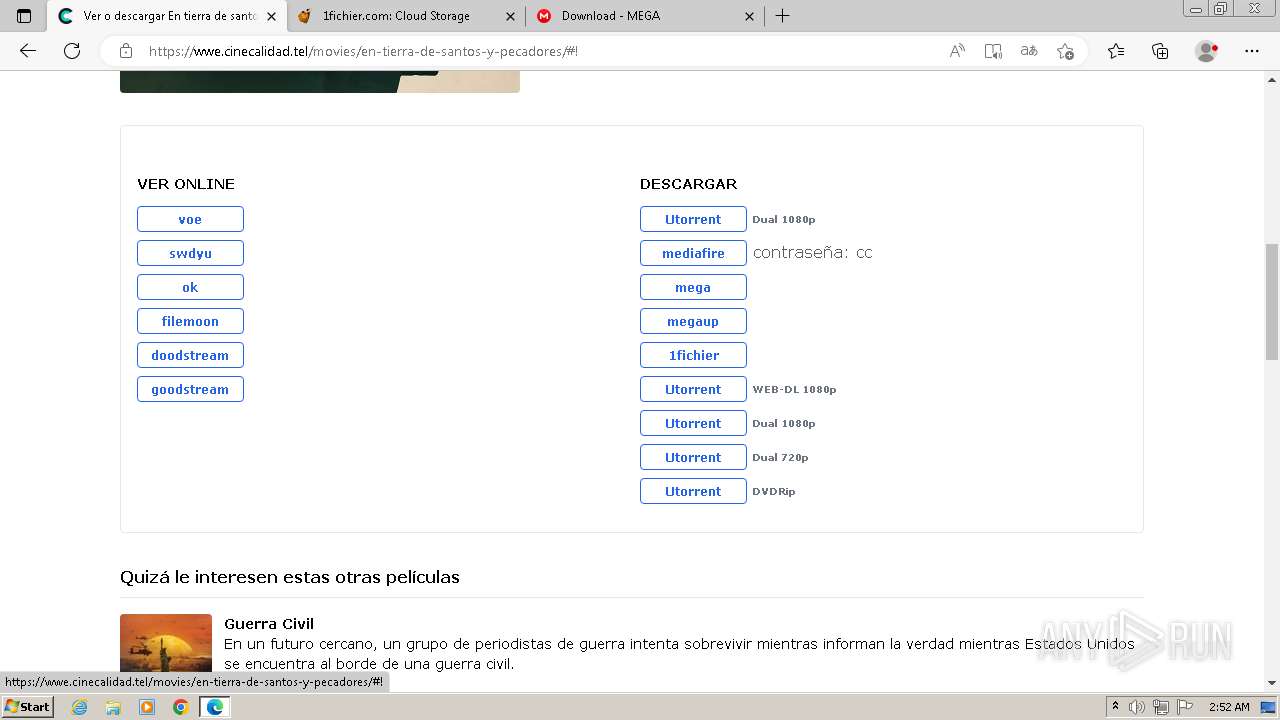Open the tab actions menu icon
Viewport: 1280px width, 720px height.
tap(24, 16)
